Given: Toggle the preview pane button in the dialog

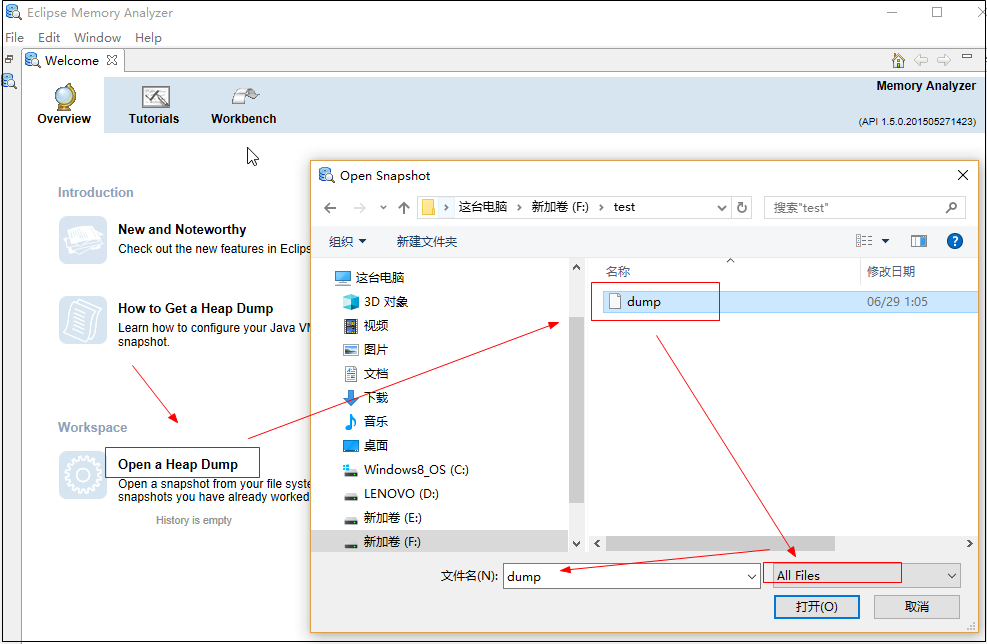Looking at the screenshot, I should [x=919, y=241].
